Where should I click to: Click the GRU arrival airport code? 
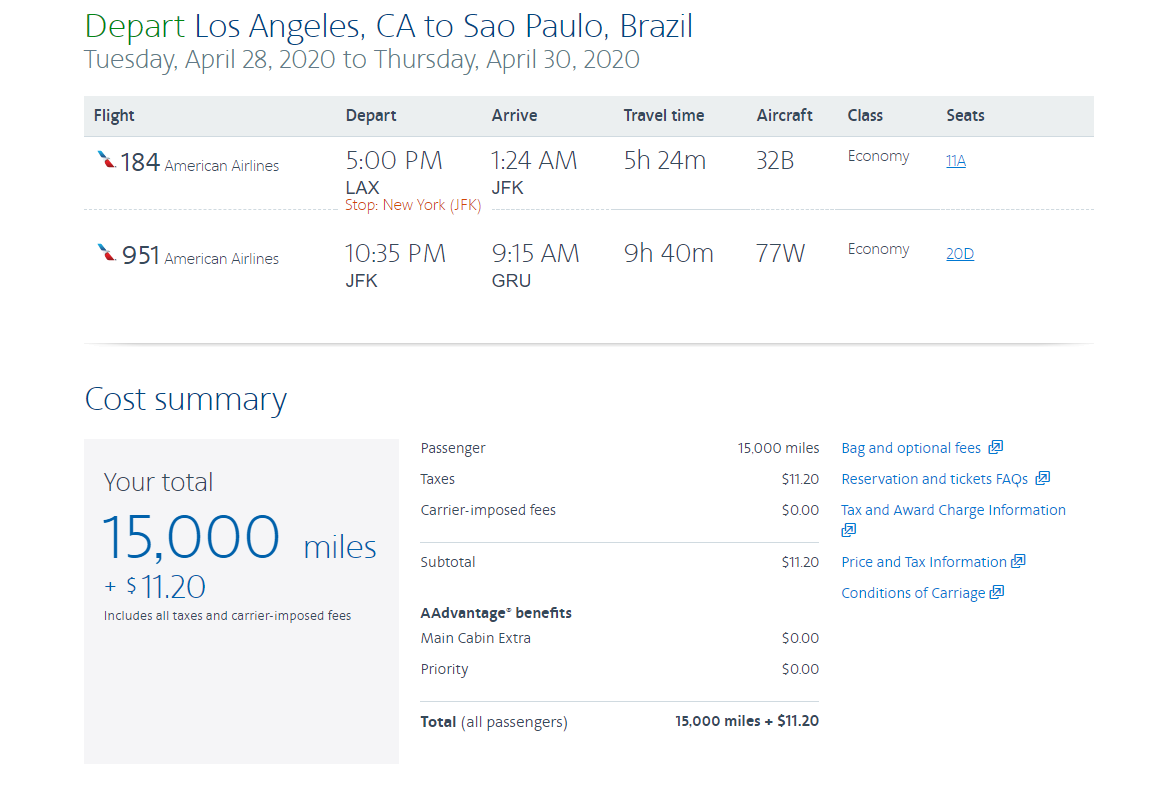point(511,280)
